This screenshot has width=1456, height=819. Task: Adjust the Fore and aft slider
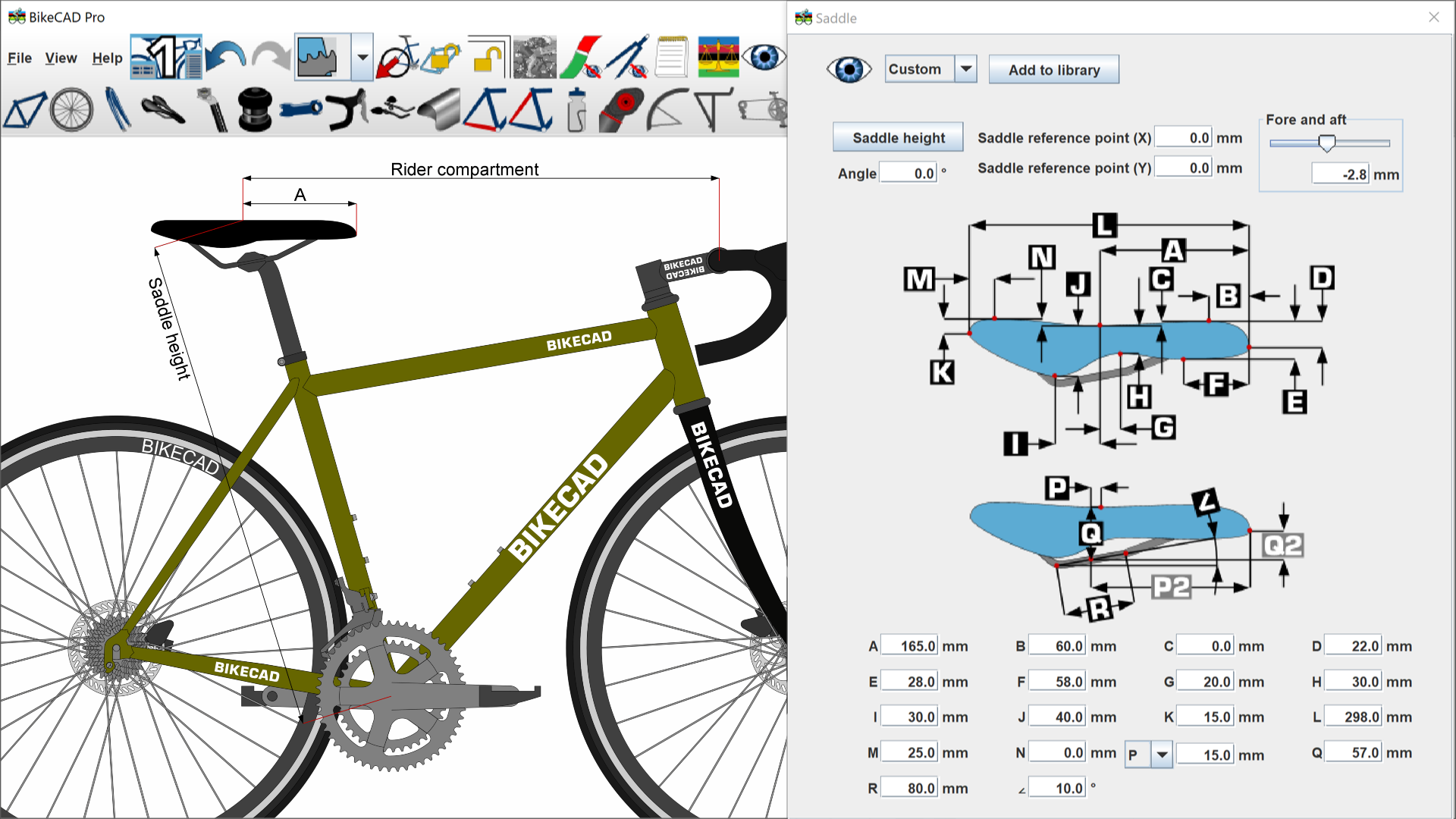[x=1326, y=143]
